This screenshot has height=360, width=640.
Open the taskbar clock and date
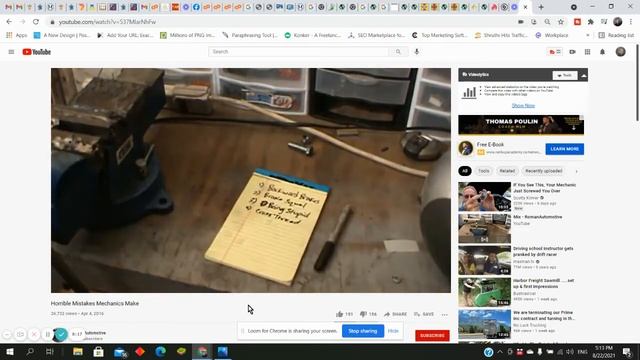(x=603, y=352)
